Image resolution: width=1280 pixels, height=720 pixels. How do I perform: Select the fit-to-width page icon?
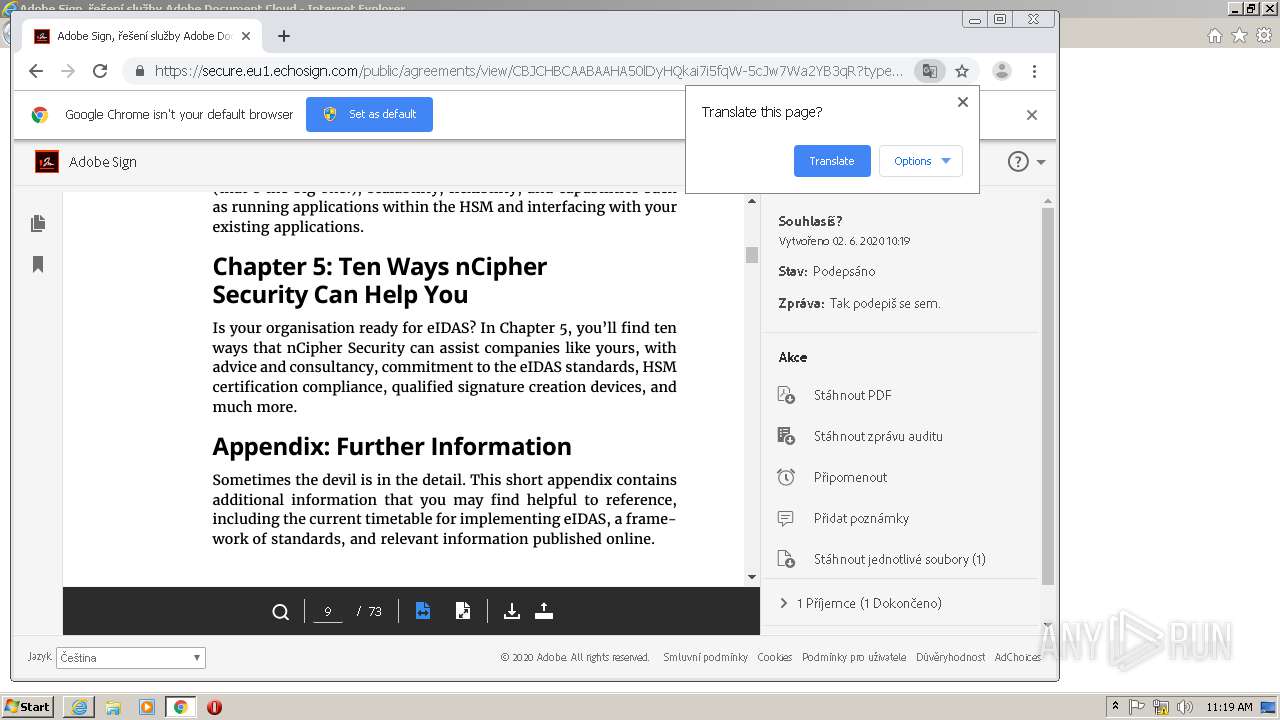(423, 611)
